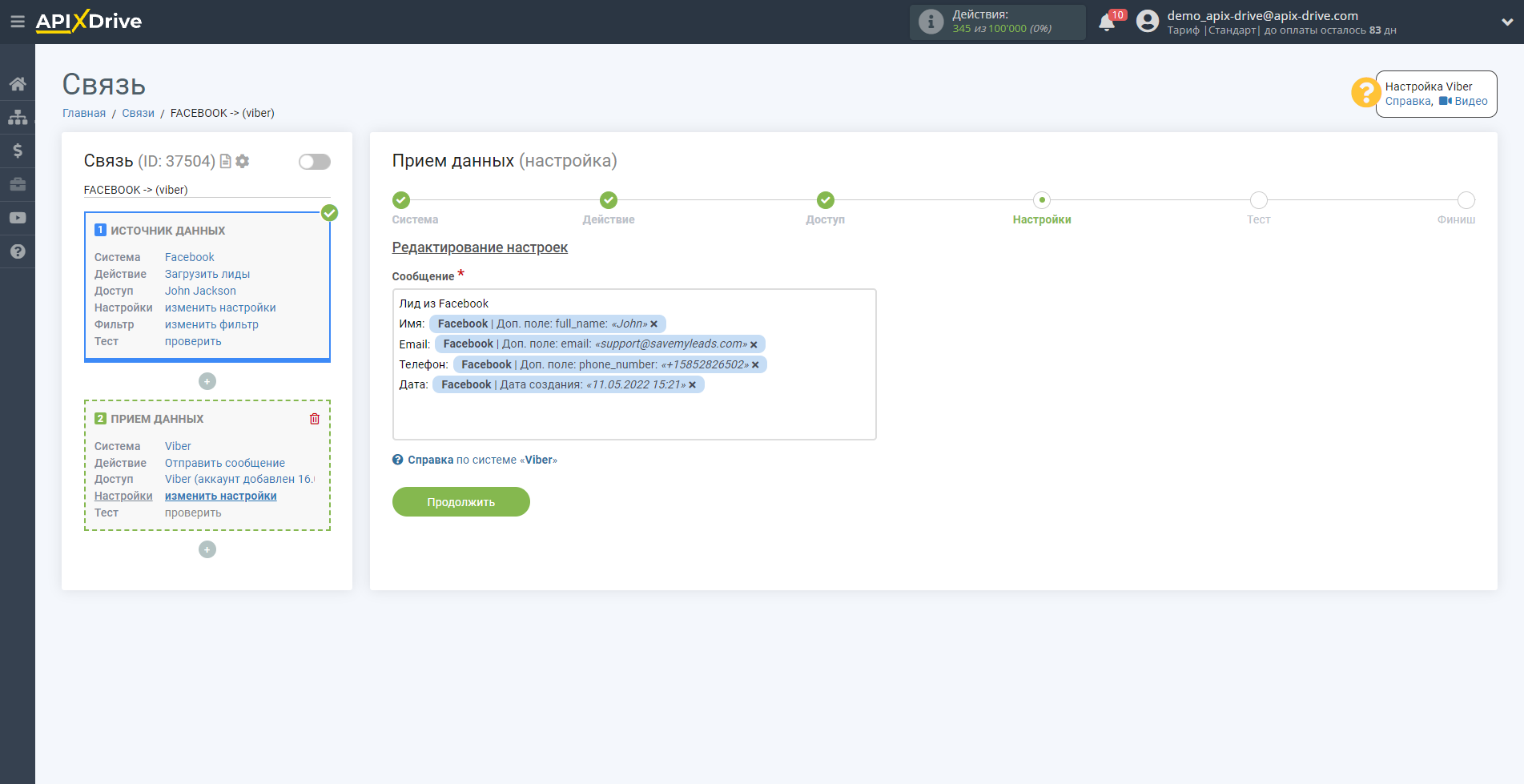The width and height of the screenshot is (1524, 784).
Task: Click receiver изменить настройки link
Action: coord(221,496)
